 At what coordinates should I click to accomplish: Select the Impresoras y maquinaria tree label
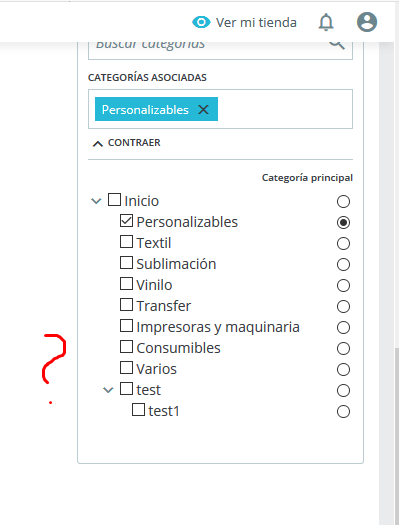click(218, 327)
